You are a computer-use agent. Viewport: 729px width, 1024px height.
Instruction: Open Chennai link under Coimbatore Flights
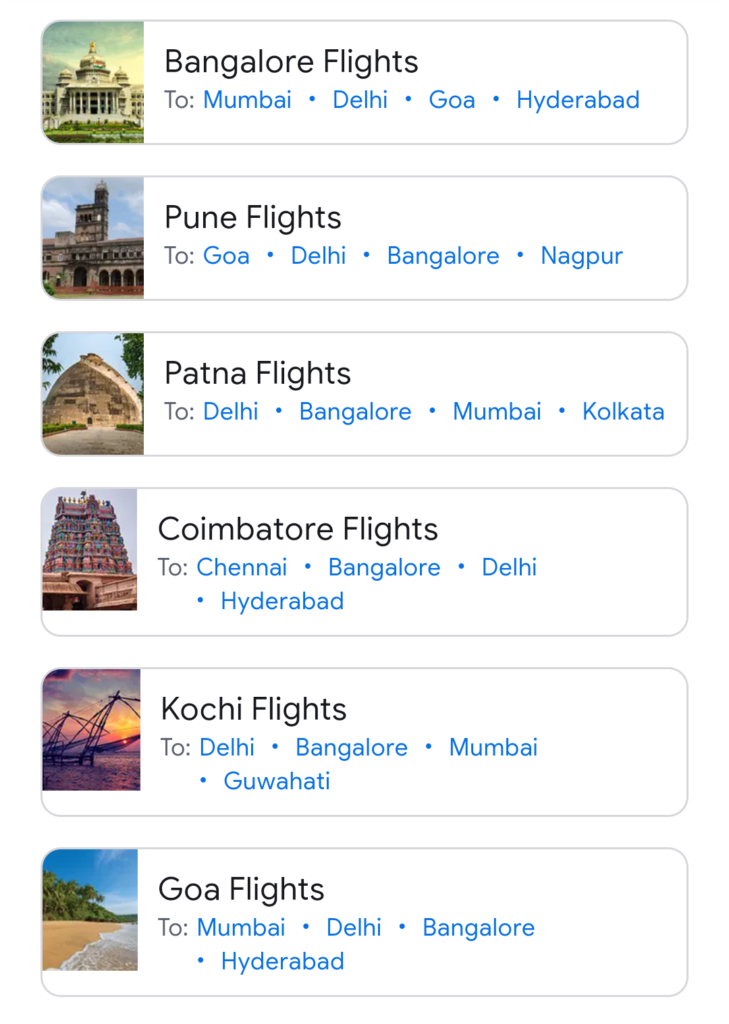click(242, 568)
